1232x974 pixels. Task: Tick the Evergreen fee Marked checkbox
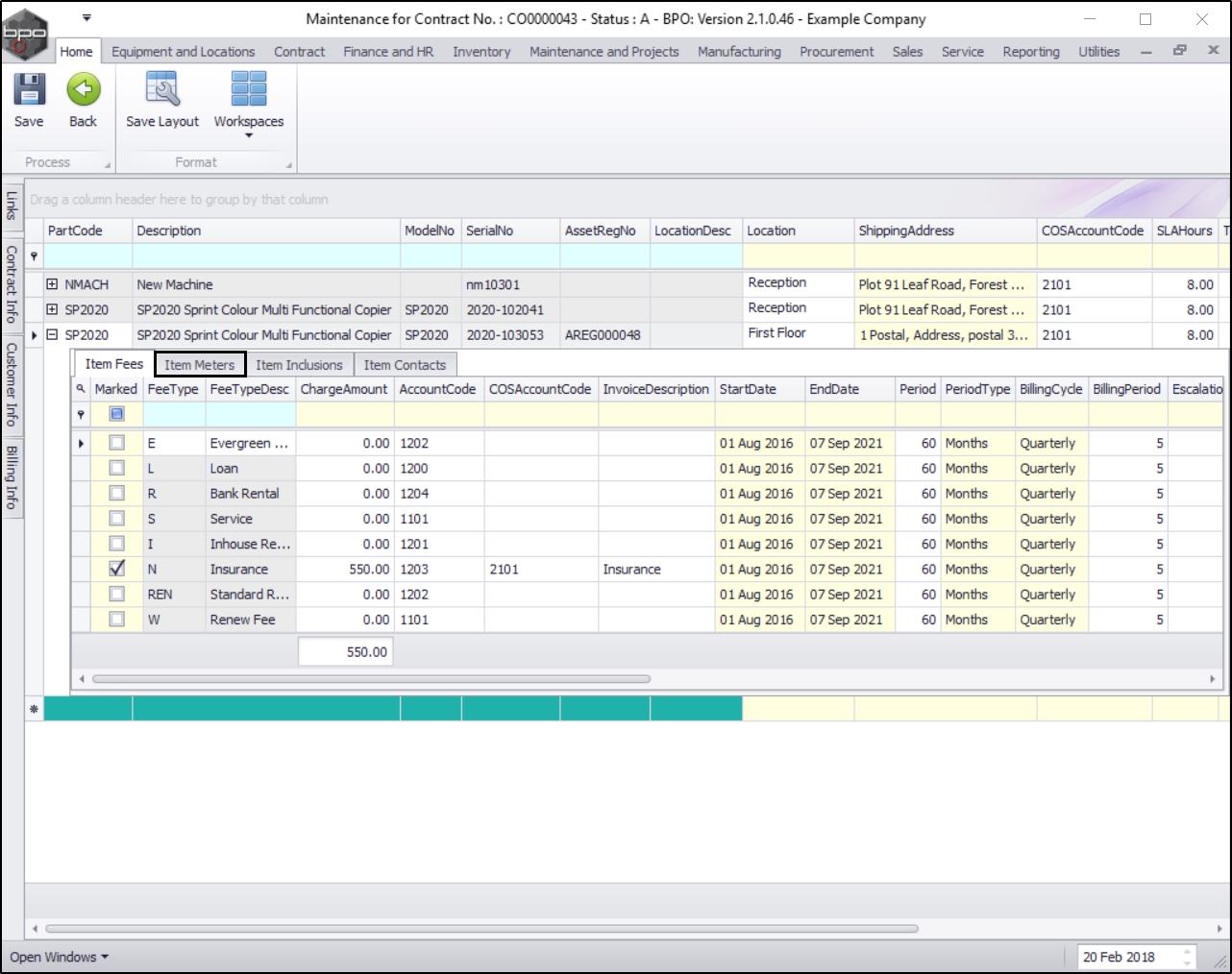pyautogui.click(x=116, y=443)
